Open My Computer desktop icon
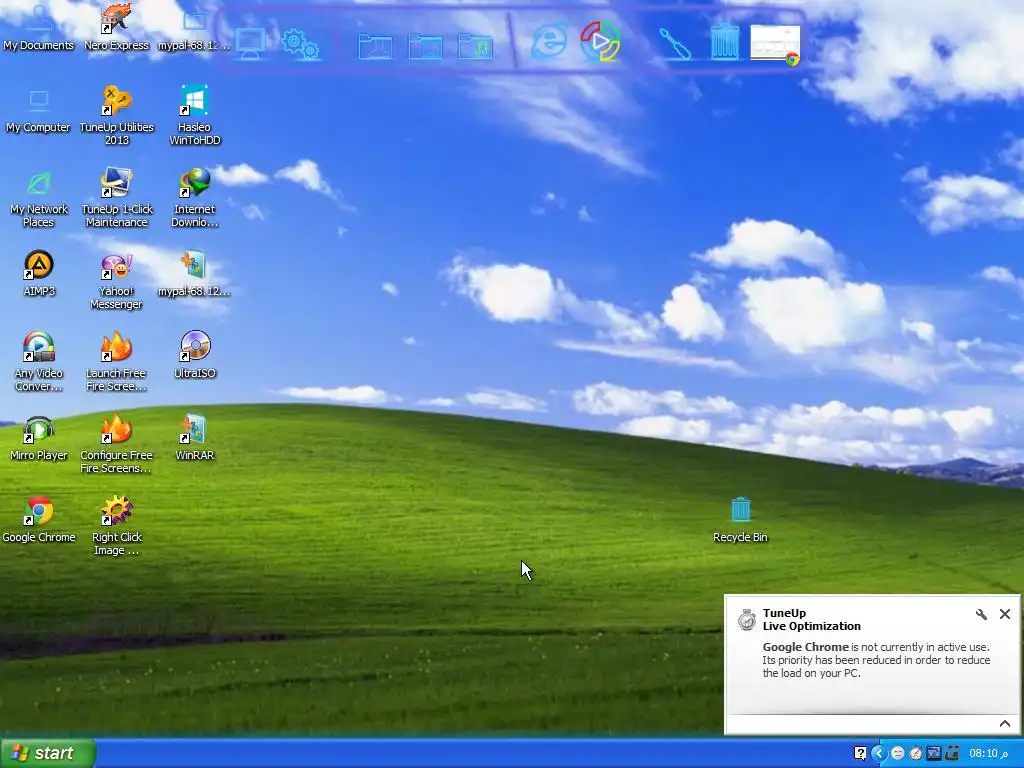The image size is (1024, 768). 39,110
